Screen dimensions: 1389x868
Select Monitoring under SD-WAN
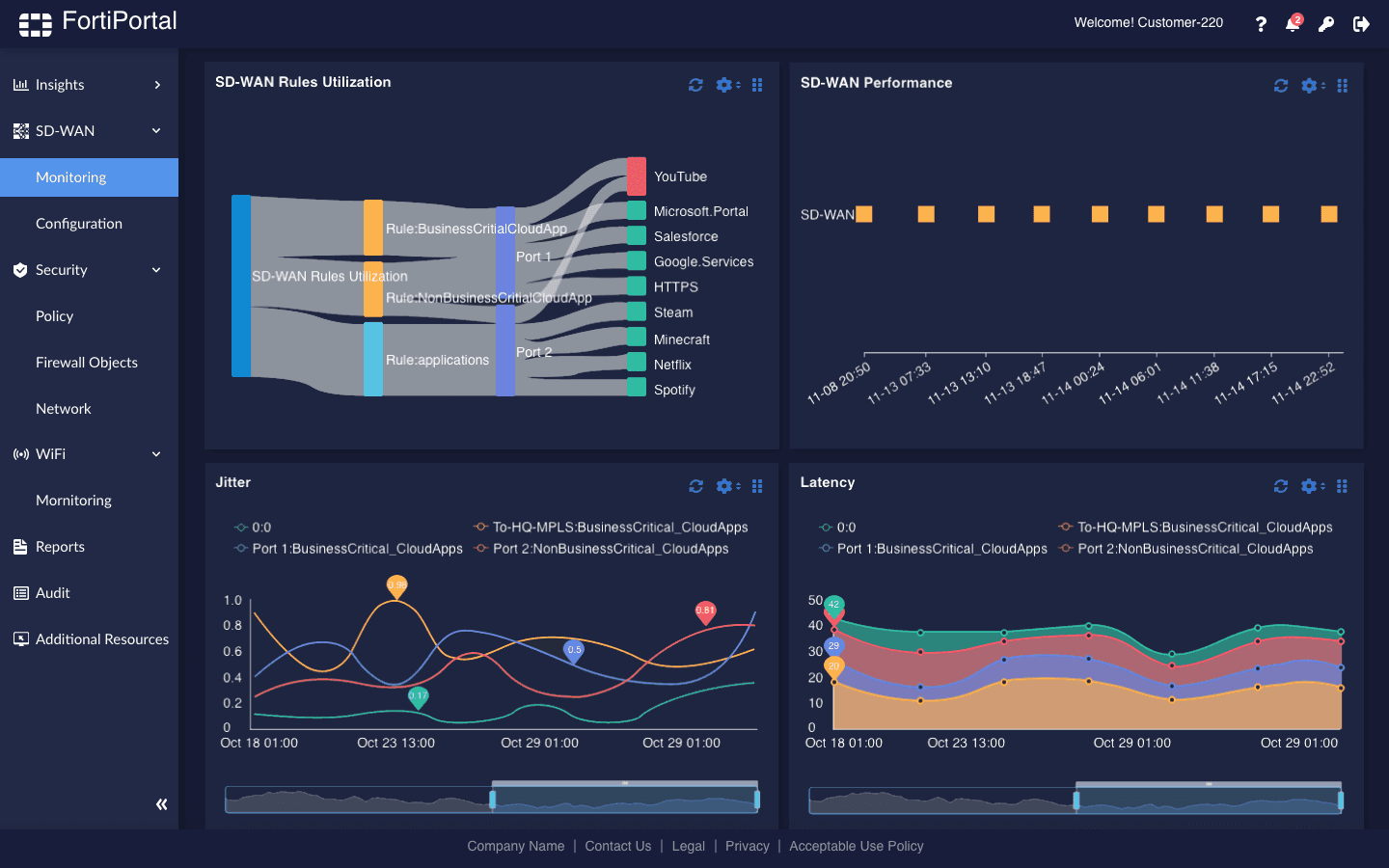[x=89, y=177]
